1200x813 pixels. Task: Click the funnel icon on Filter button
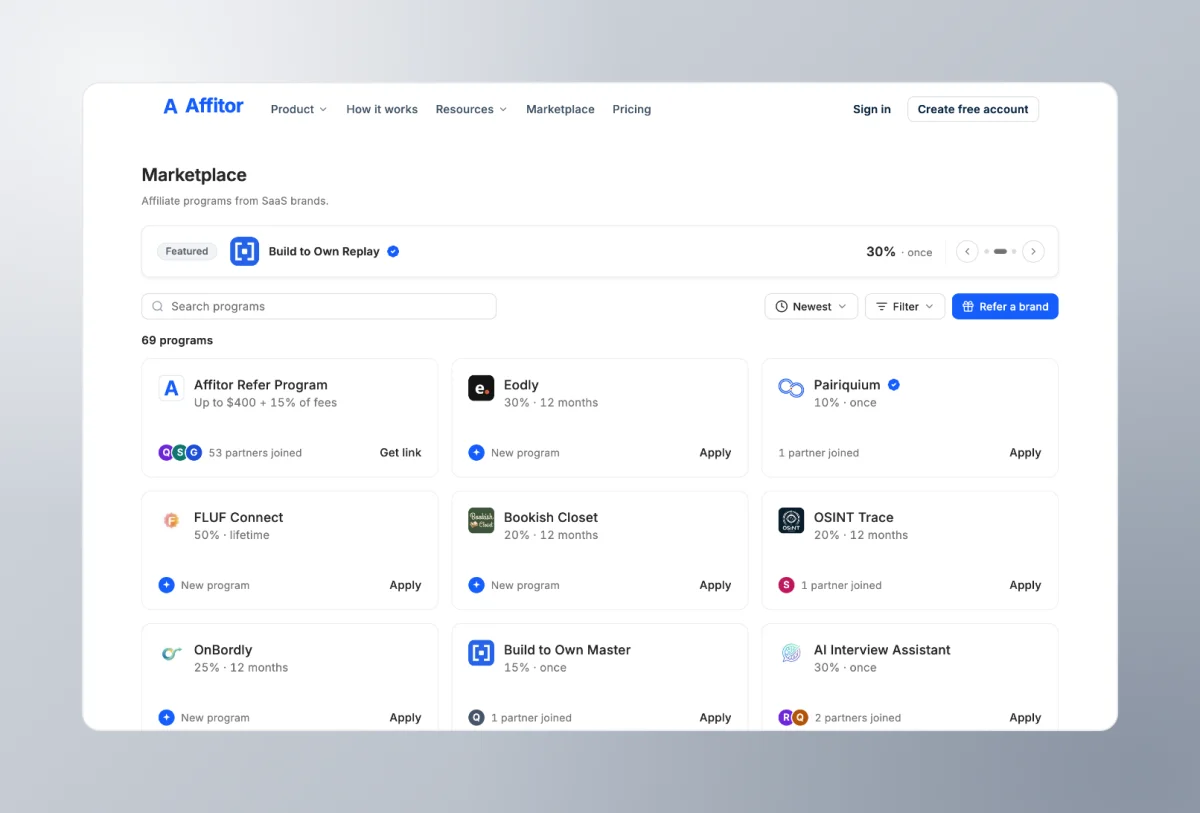pos(882,307)
